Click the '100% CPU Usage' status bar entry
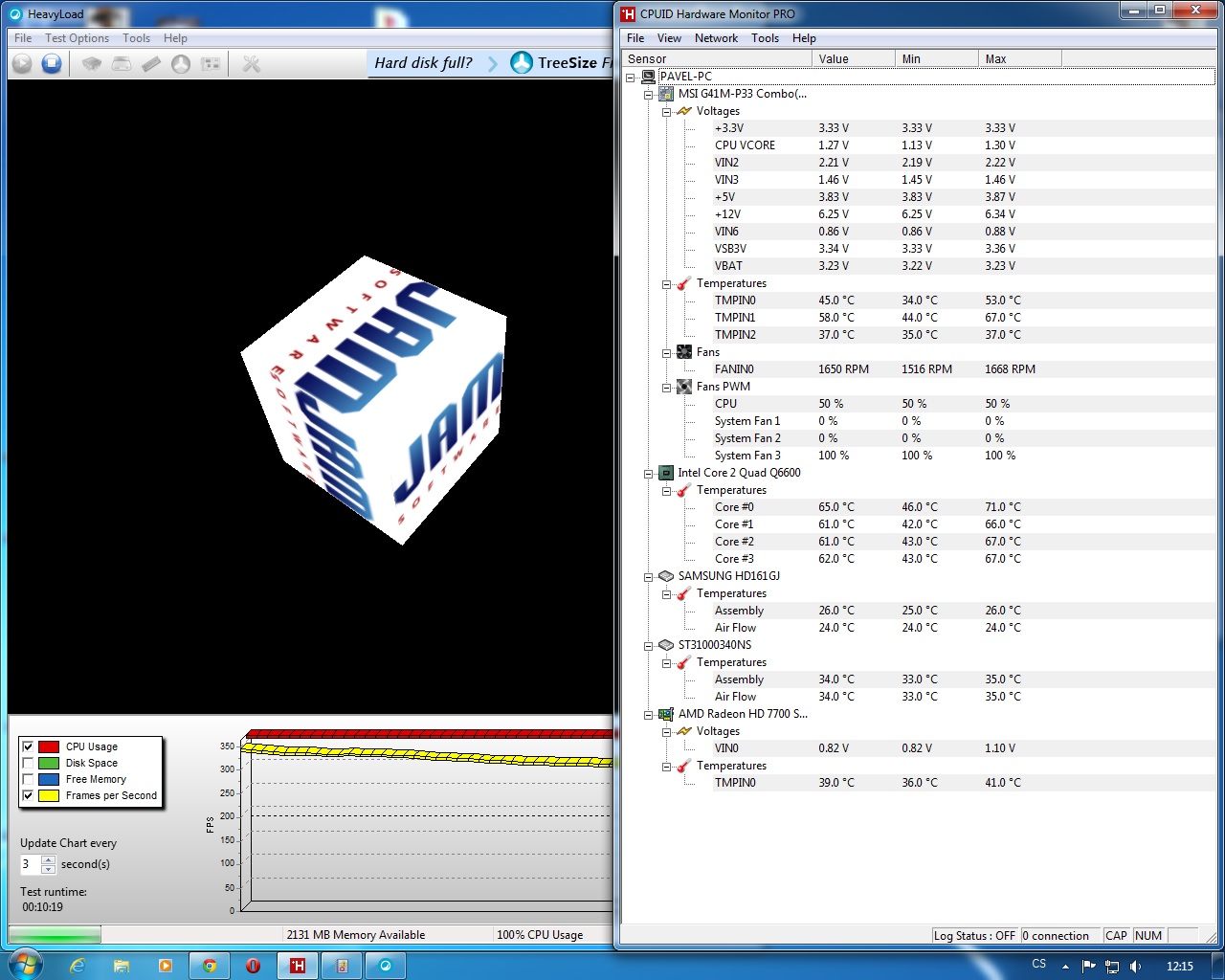This screenshot has height=980, width=1225. point(540,935)
